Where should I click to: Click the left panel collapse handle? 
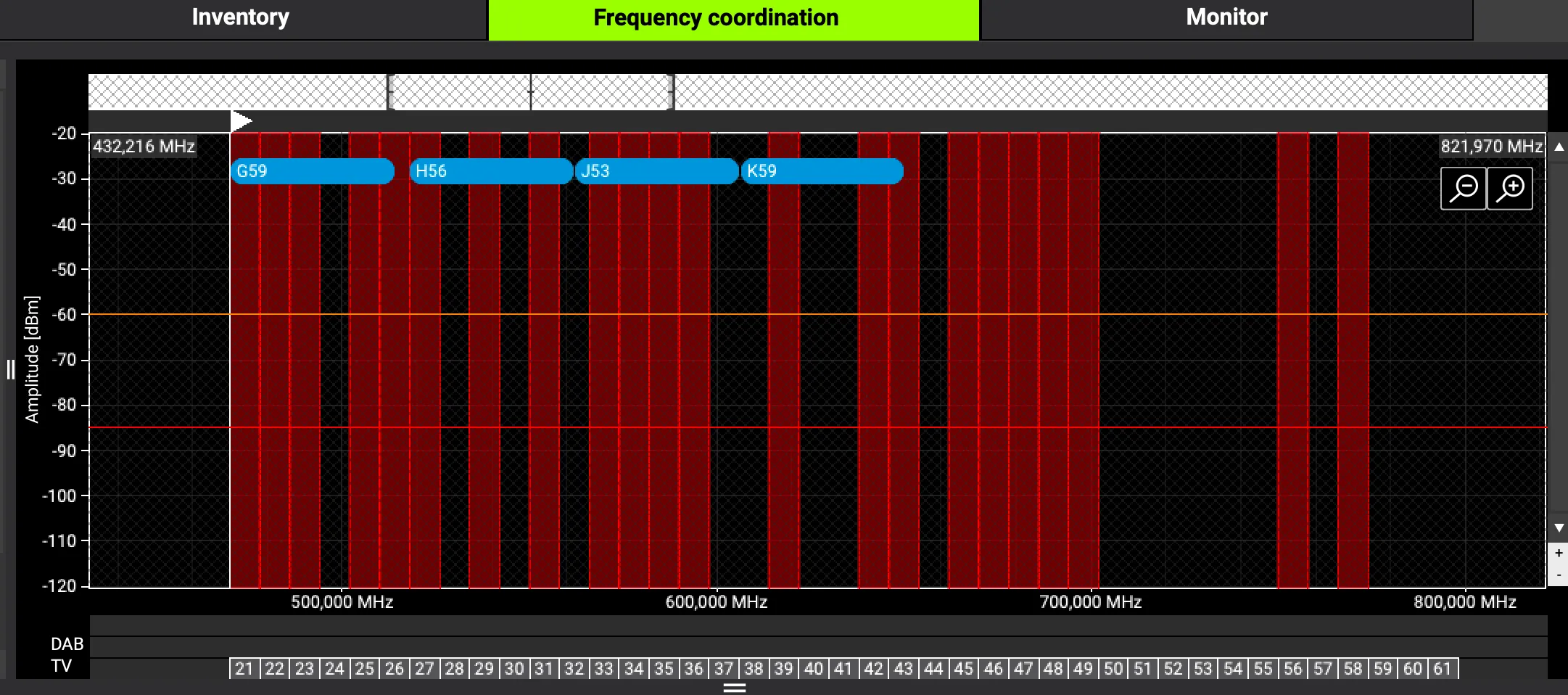(10, 370)
